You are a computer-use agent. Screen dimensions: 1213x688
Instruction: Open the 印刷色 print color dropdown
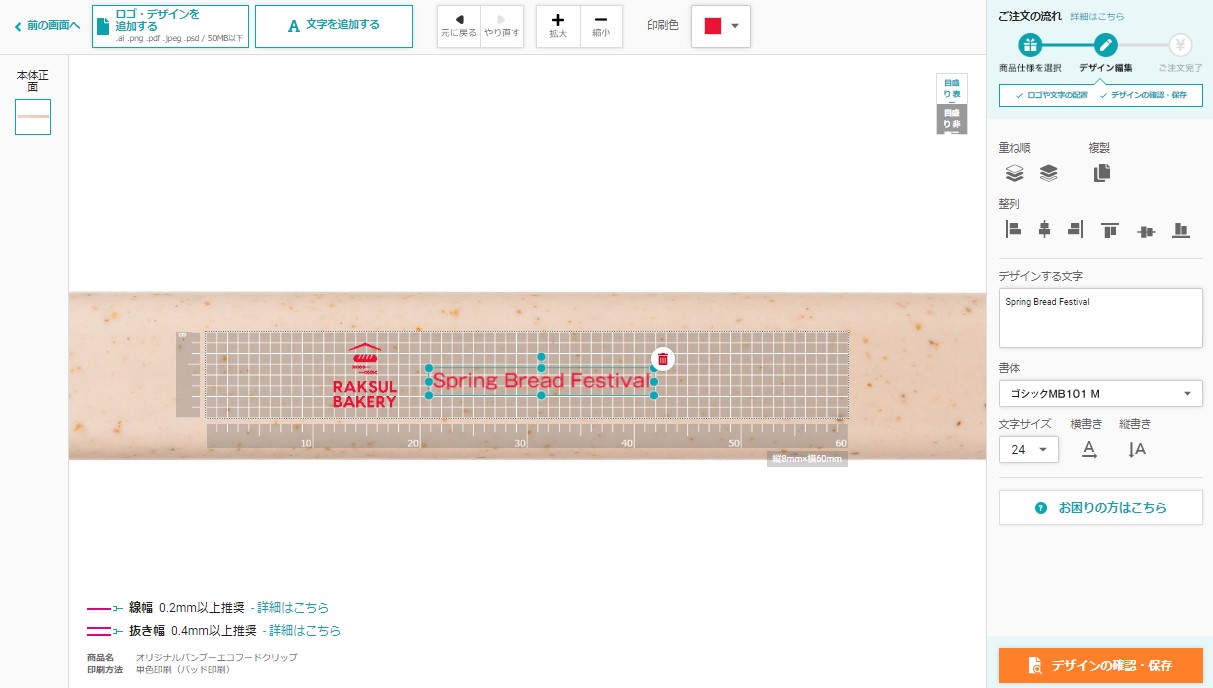coord(721,26)
